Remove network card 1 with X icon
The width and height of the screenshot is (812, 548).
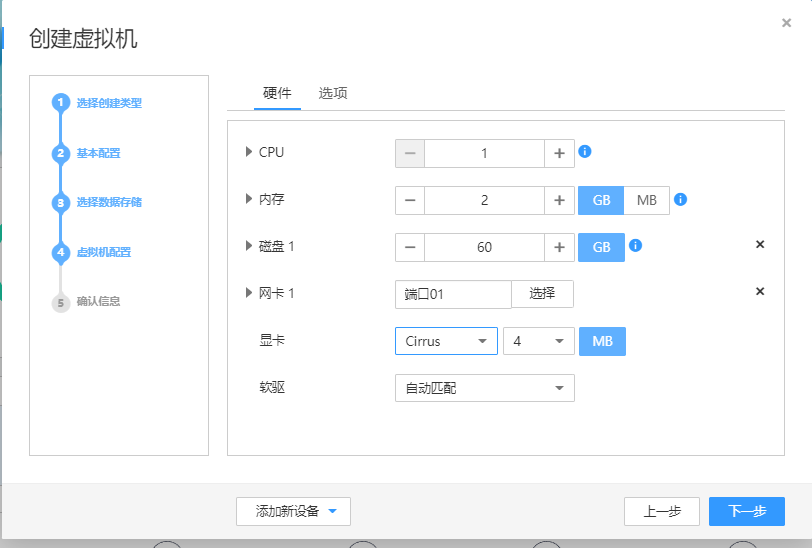760,291
